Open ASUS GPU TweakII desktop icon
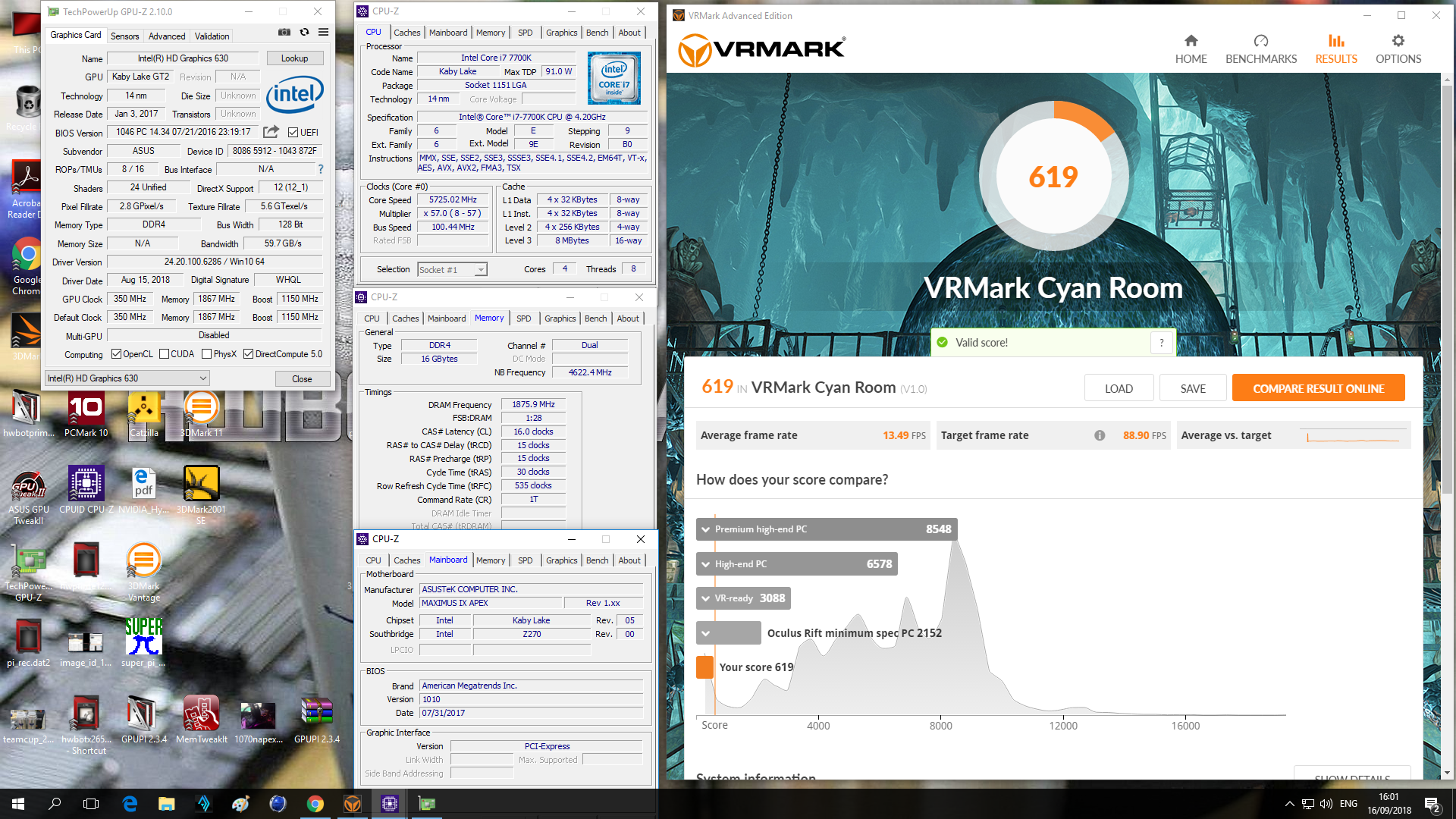 28,496
